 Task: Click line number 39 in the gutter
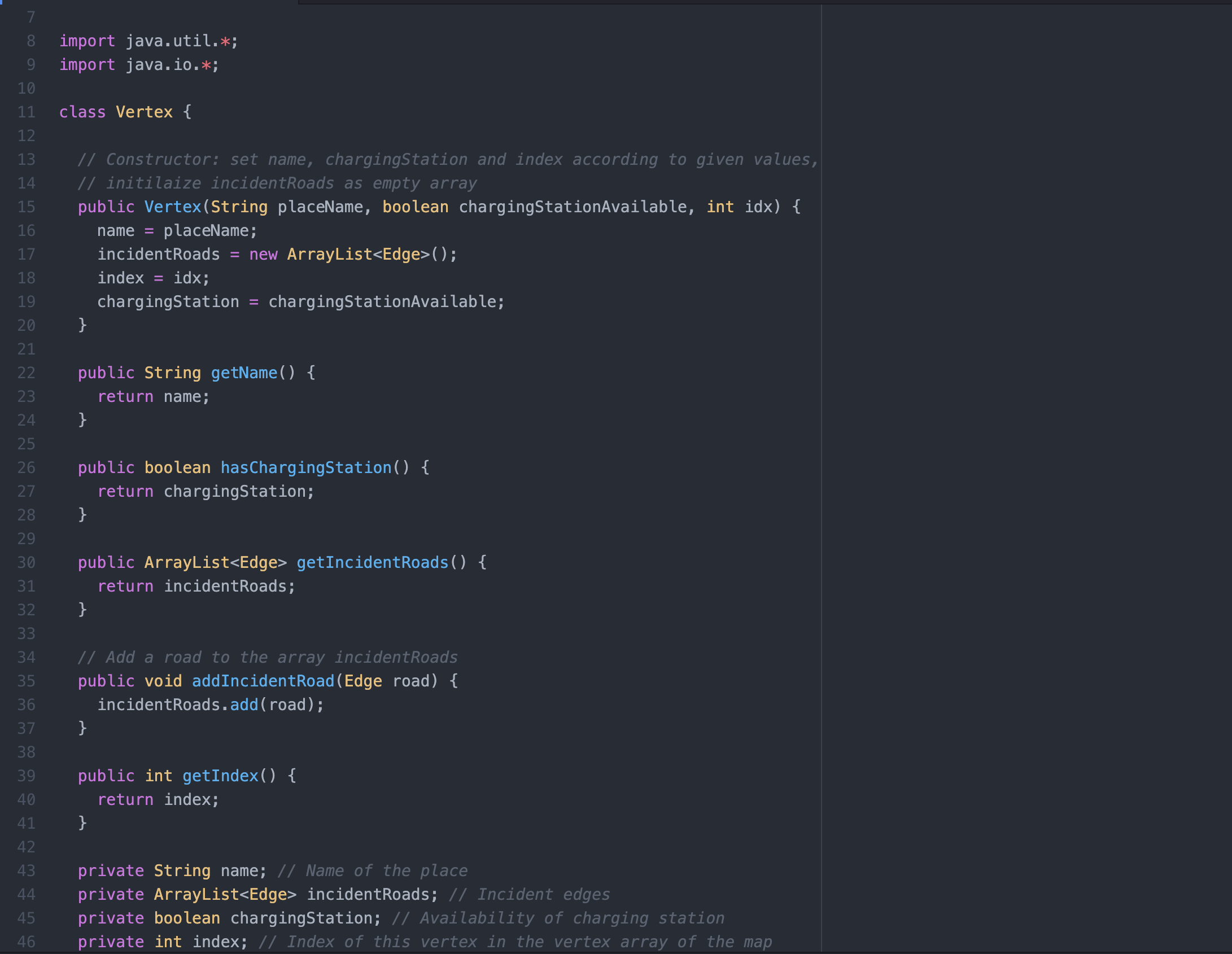(26, 776)
